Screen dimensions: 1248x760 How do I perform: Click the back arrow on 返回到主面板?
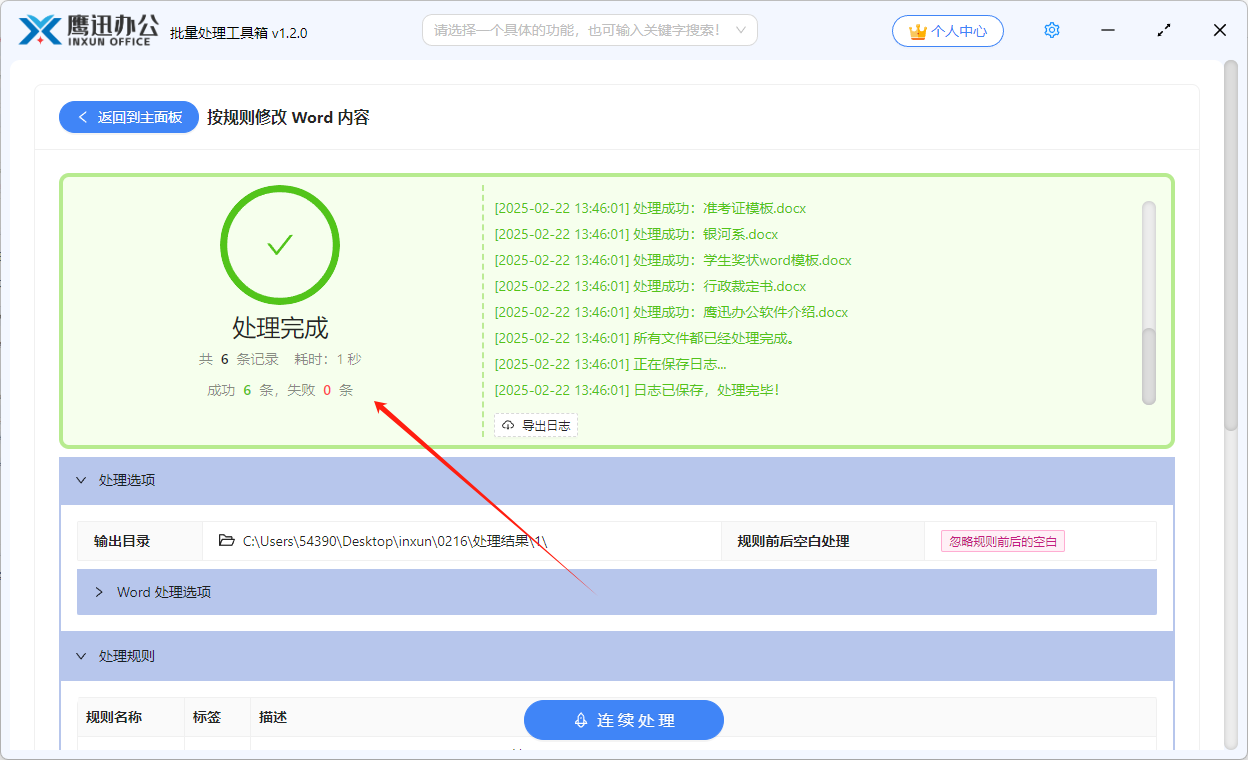click(x=83, y=117)
